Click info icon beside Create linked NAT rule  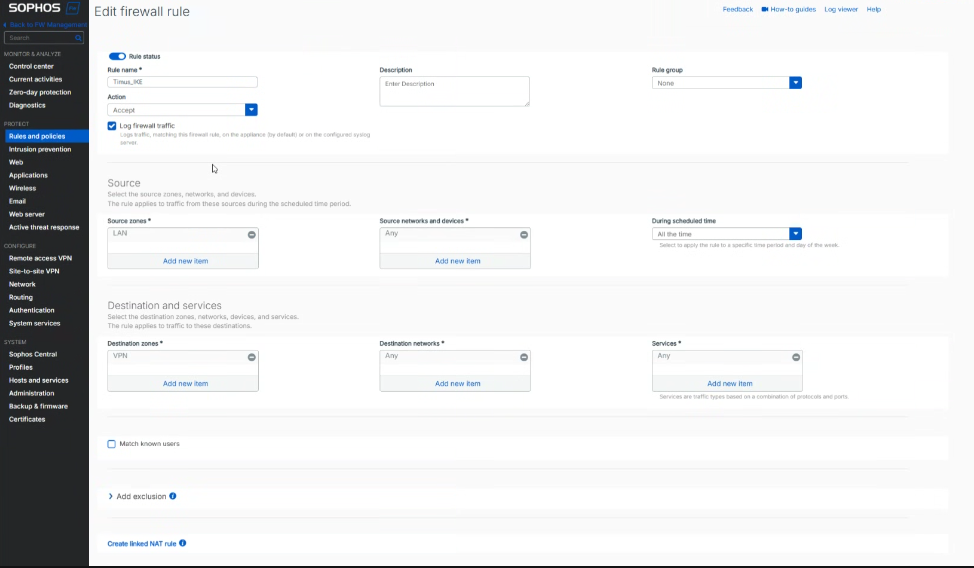pos(183,543)
